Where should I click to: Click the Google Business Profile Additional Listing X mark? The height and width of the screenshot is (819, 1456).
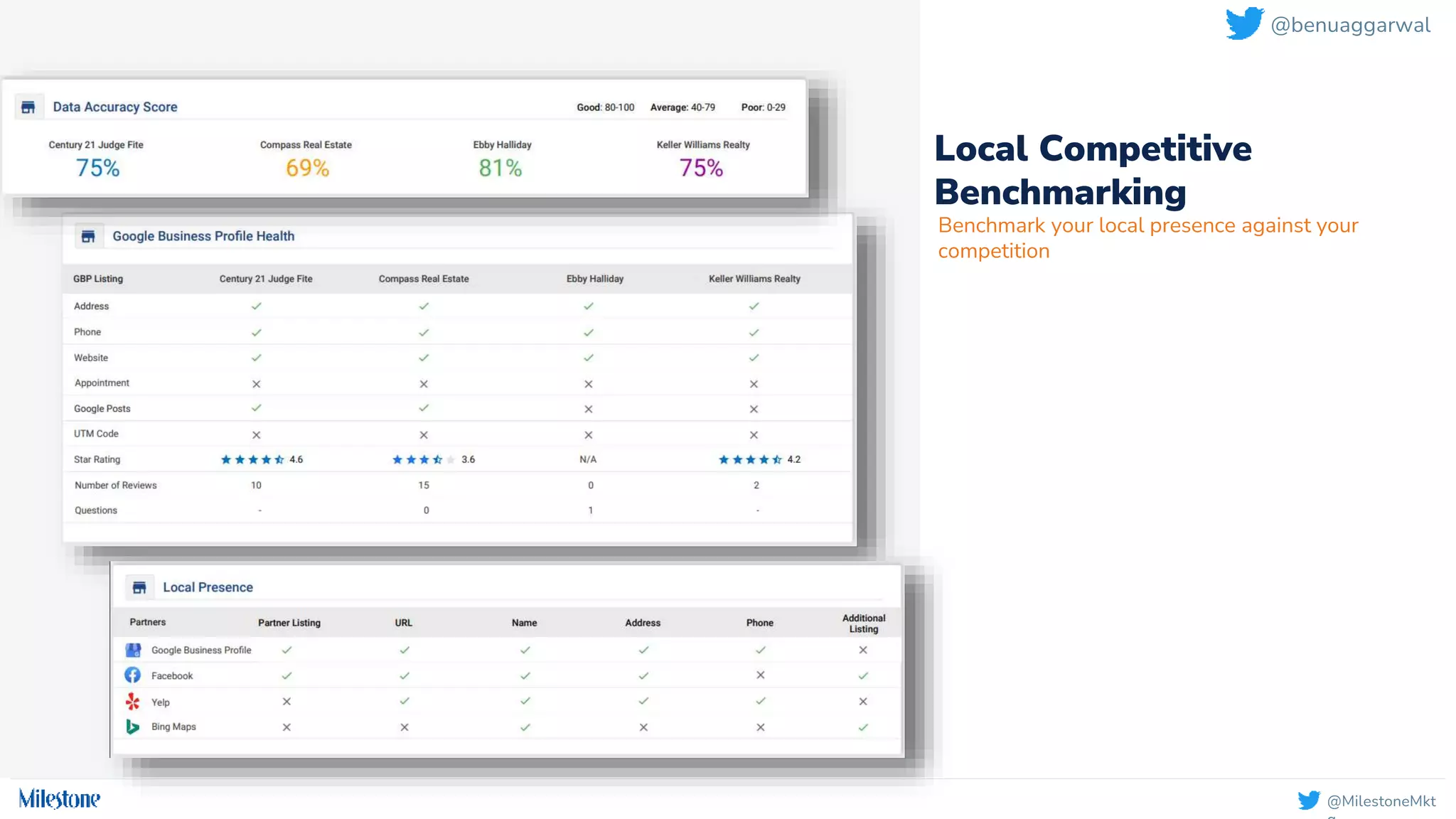click(863, 651)
